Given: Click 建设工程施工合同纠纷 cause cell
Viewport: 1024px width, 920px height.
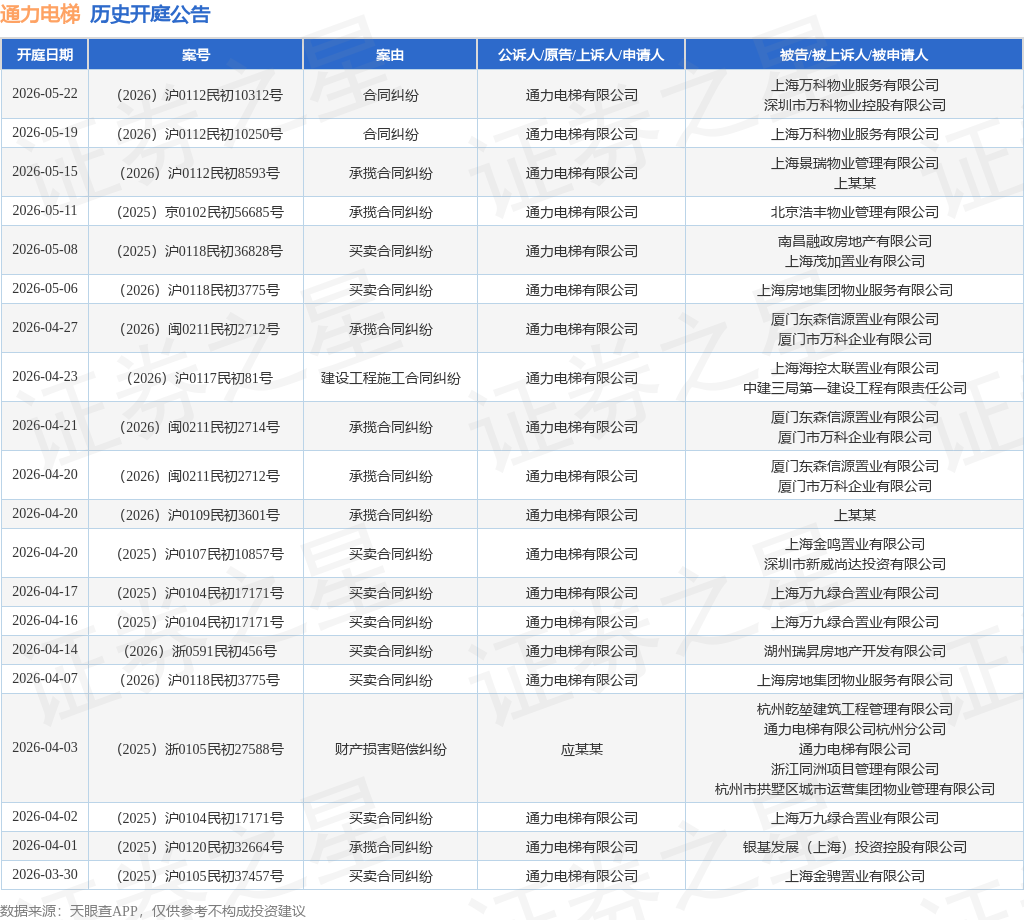Looking at the screenshot, I should coord(391,378).
